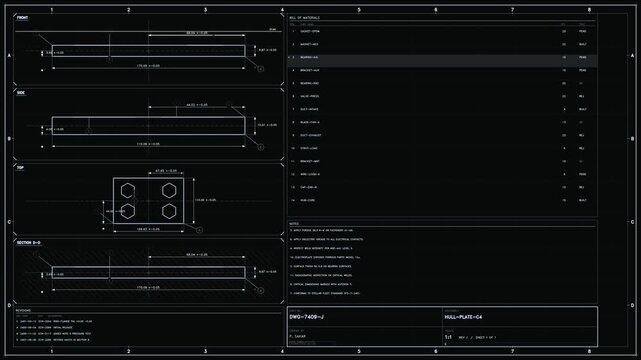Viewport: 641px width, 360px height.
Task: Click the NOTES section heading
Action: coord(294,224)
